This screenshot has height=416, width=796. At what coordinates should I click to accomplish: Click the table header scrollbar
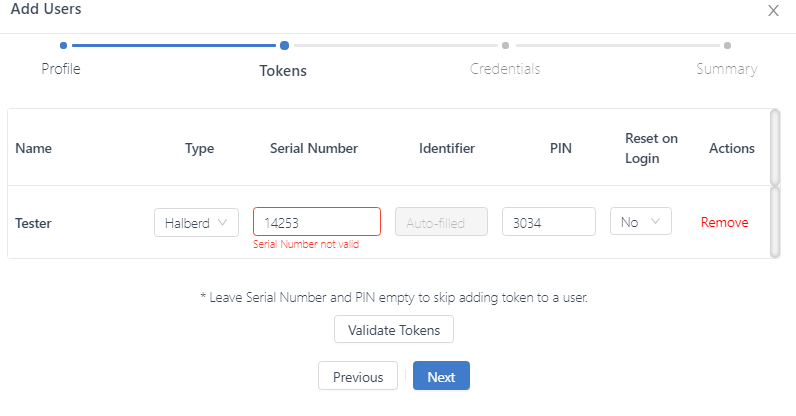(776, 147)
